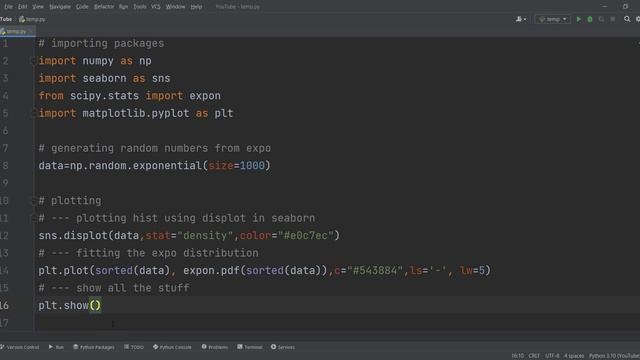This screenshot has height=360, width=640.
Task: Select the temp.py editor tab
Action: click(x=16, y=31)
